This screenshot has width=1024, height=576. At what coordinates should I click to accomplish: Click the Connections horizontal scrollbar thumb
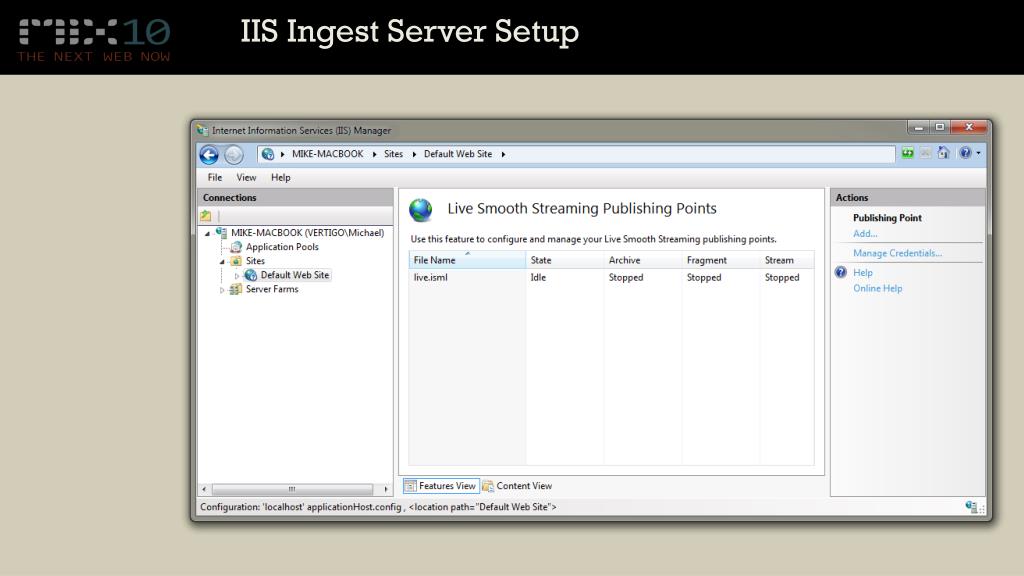292,489
